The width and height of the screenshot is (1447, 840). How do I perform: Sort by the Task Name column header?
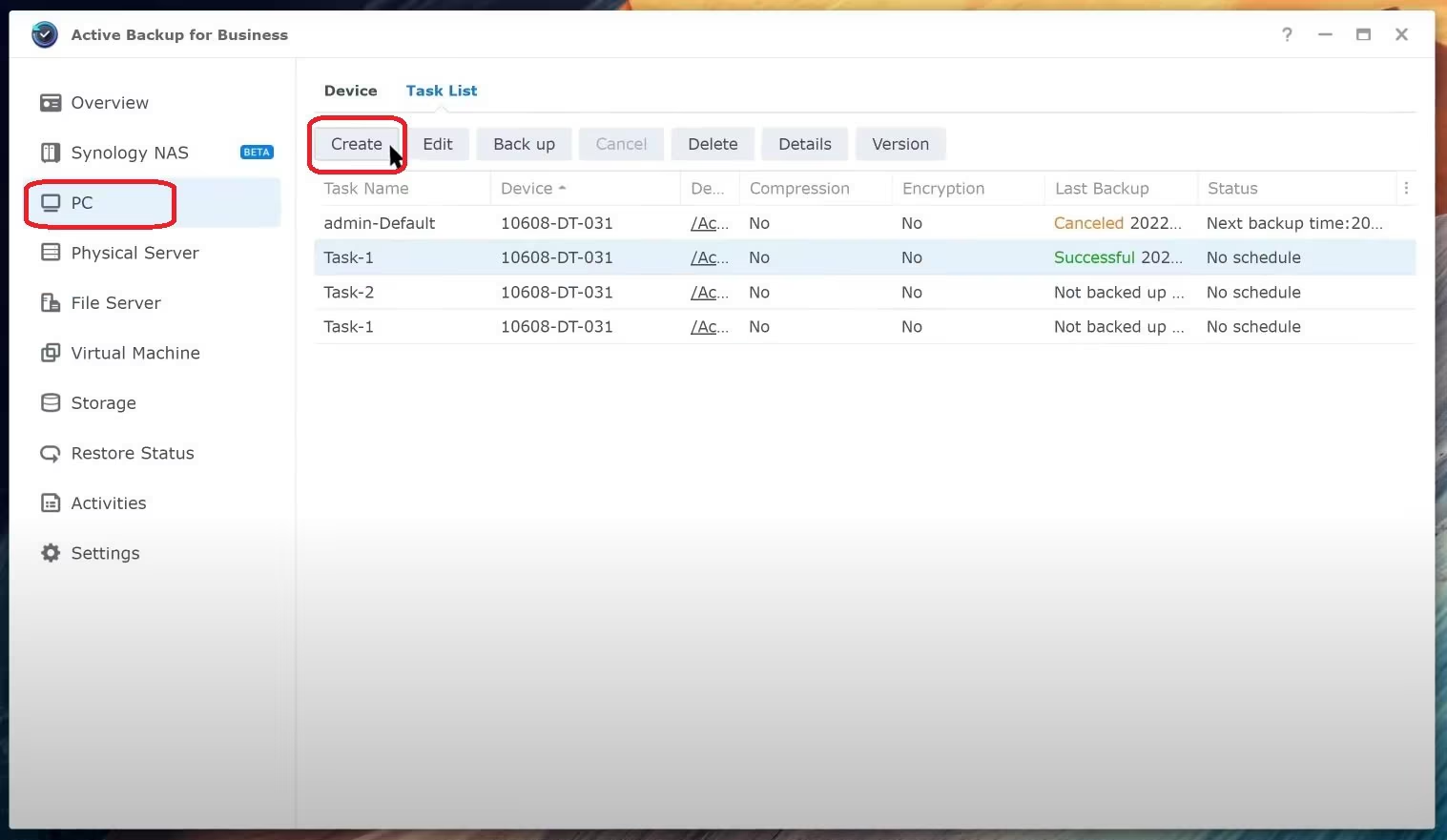[x=402, y=189]
